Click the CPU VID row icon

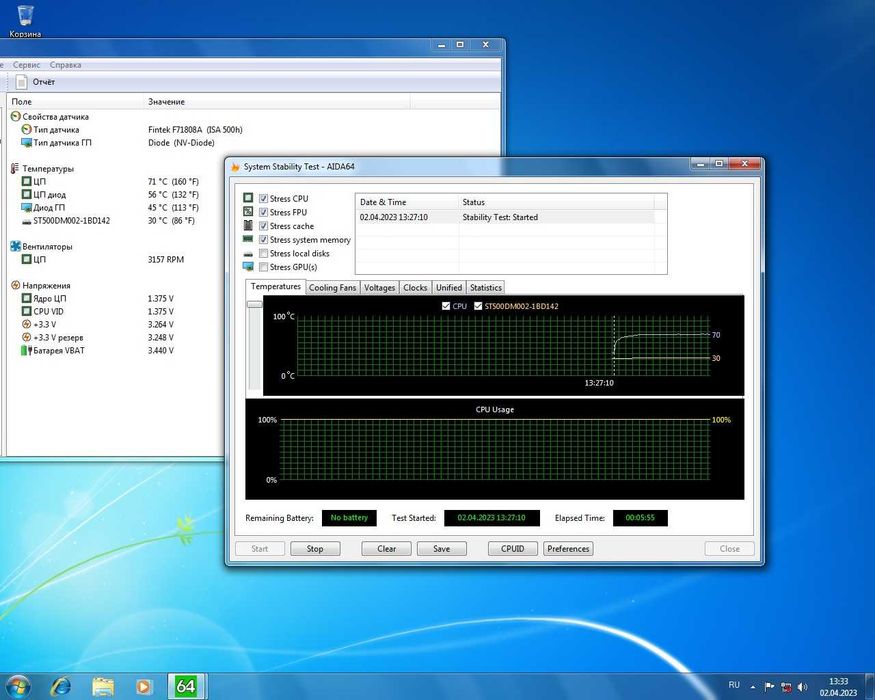(x=26, y=311)
